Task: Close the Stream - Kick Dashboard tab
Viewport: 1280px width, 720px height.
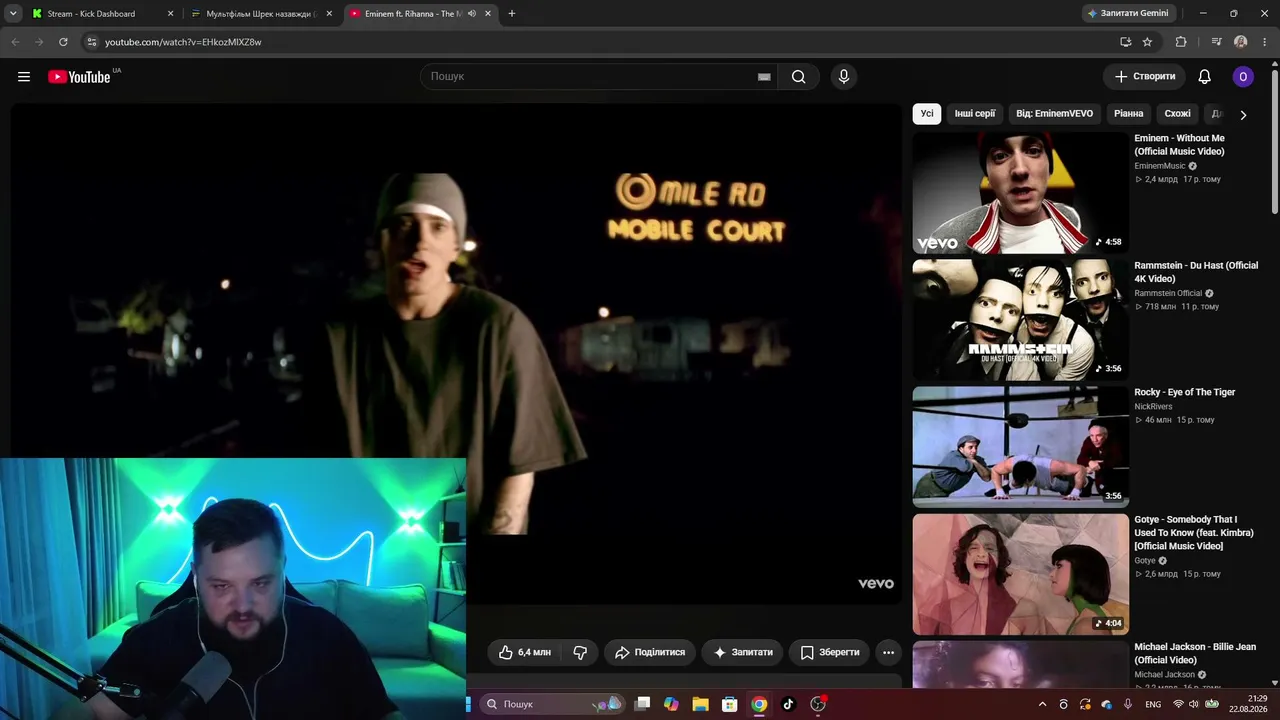Action: (x=170, y=14)
